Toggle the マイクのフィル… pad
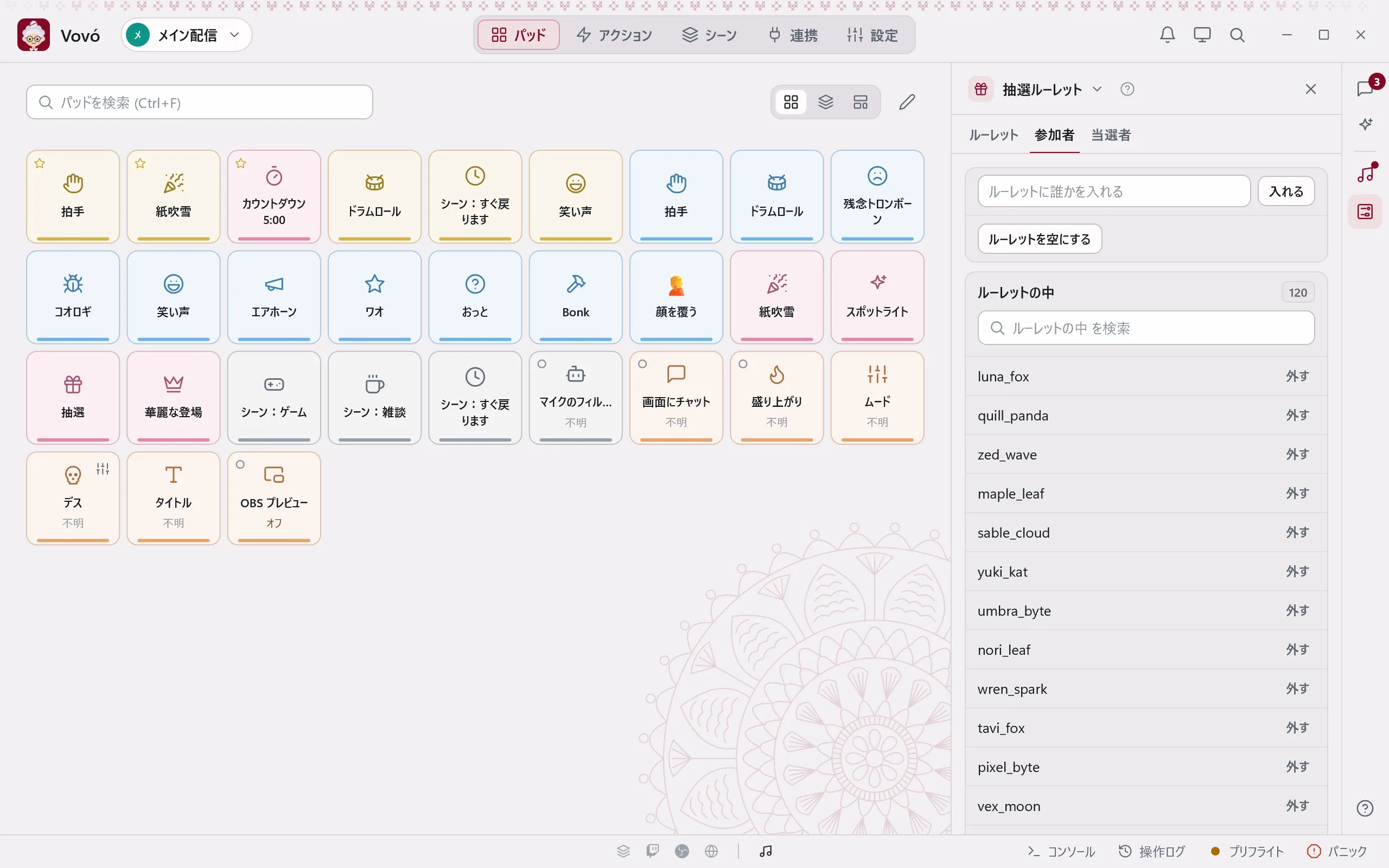Viewport: 1389px width, 868px height. 576,397
